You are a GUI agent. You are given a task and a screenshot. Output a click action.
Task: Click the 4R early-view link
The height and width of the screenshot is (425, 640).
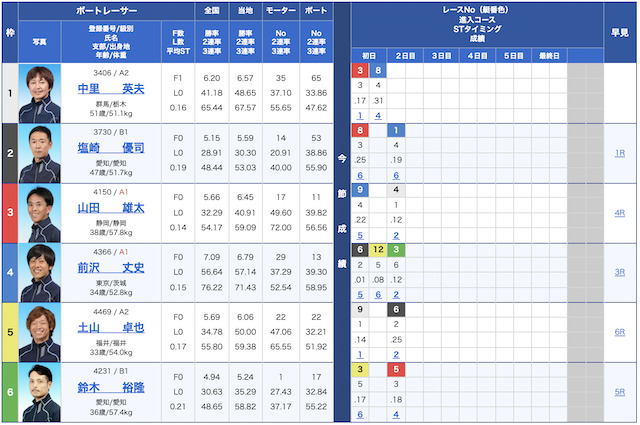click(620, 213)
